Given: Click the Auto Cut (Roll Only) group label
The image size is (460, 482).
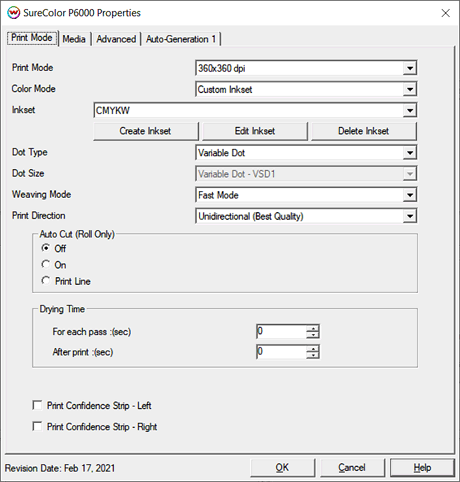Looking at the screenshot, I should pos(77,234).
